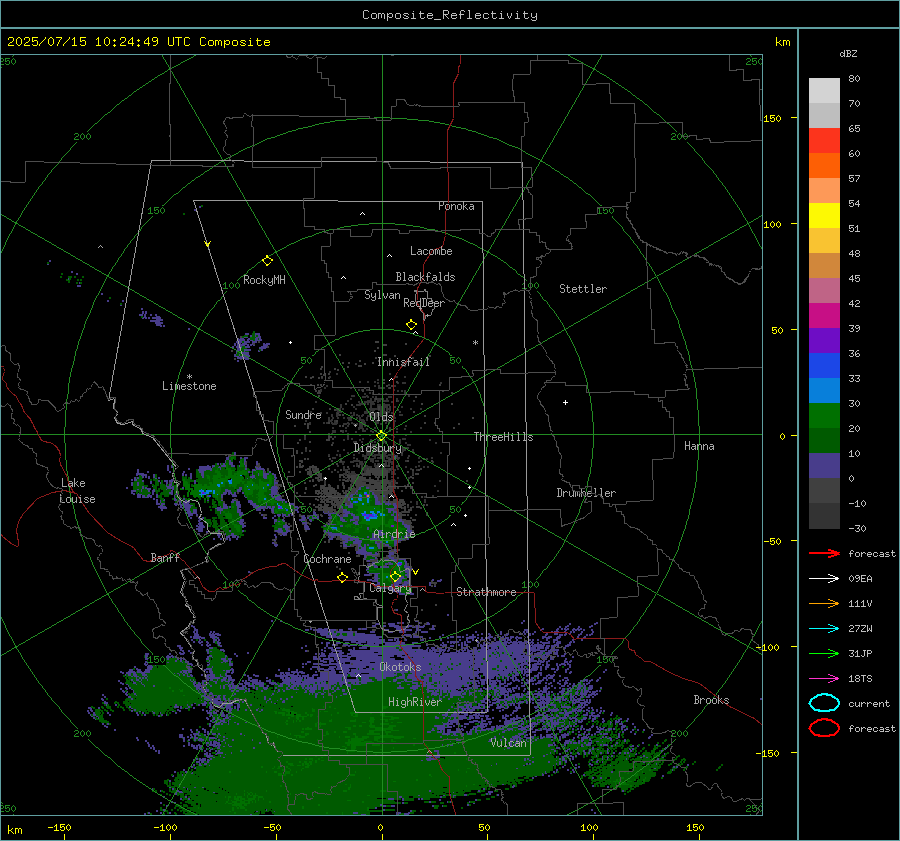Click the Okotoks town label
The height and width of the screenshot is (841, 900).
tap(400, 667)
